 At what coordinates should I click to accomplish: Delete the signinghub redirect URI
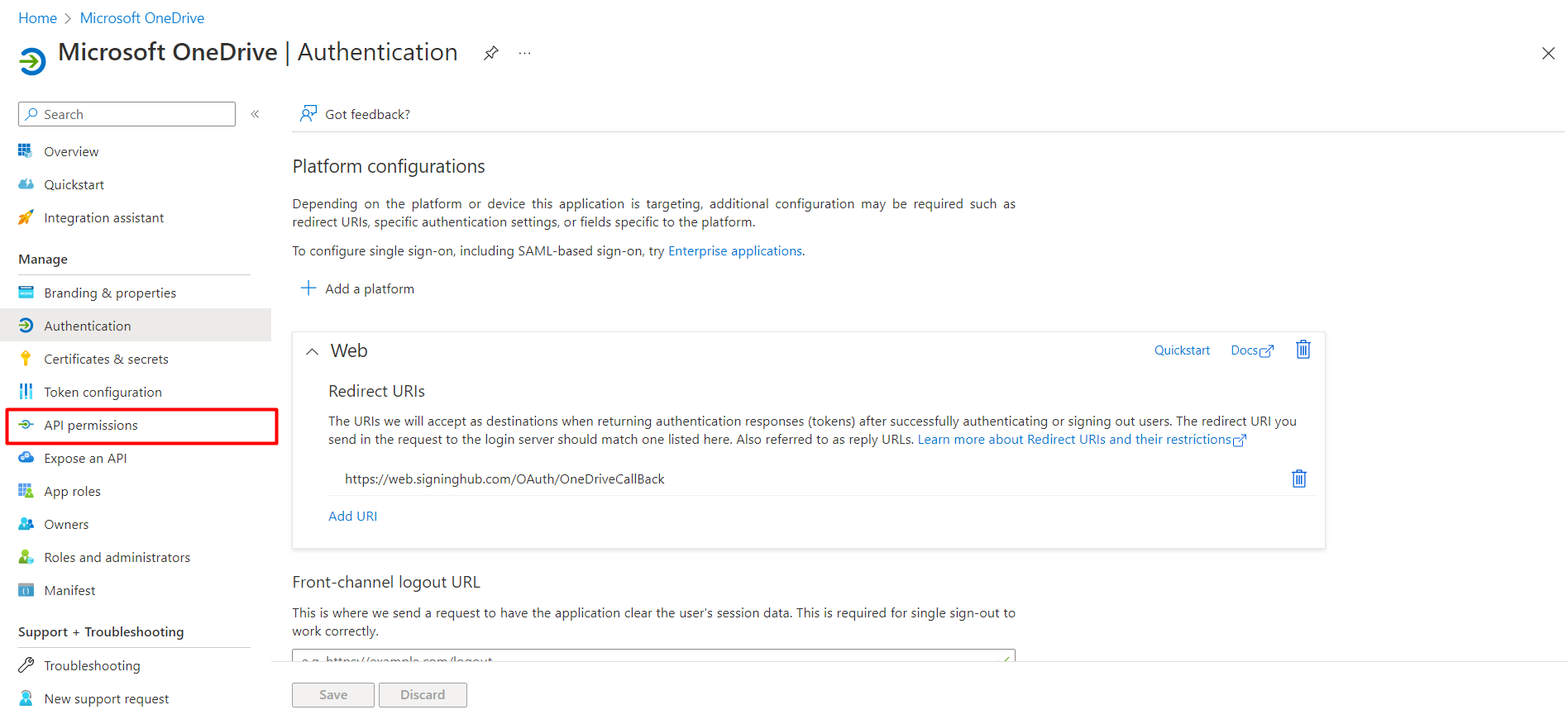point(1299,479)
